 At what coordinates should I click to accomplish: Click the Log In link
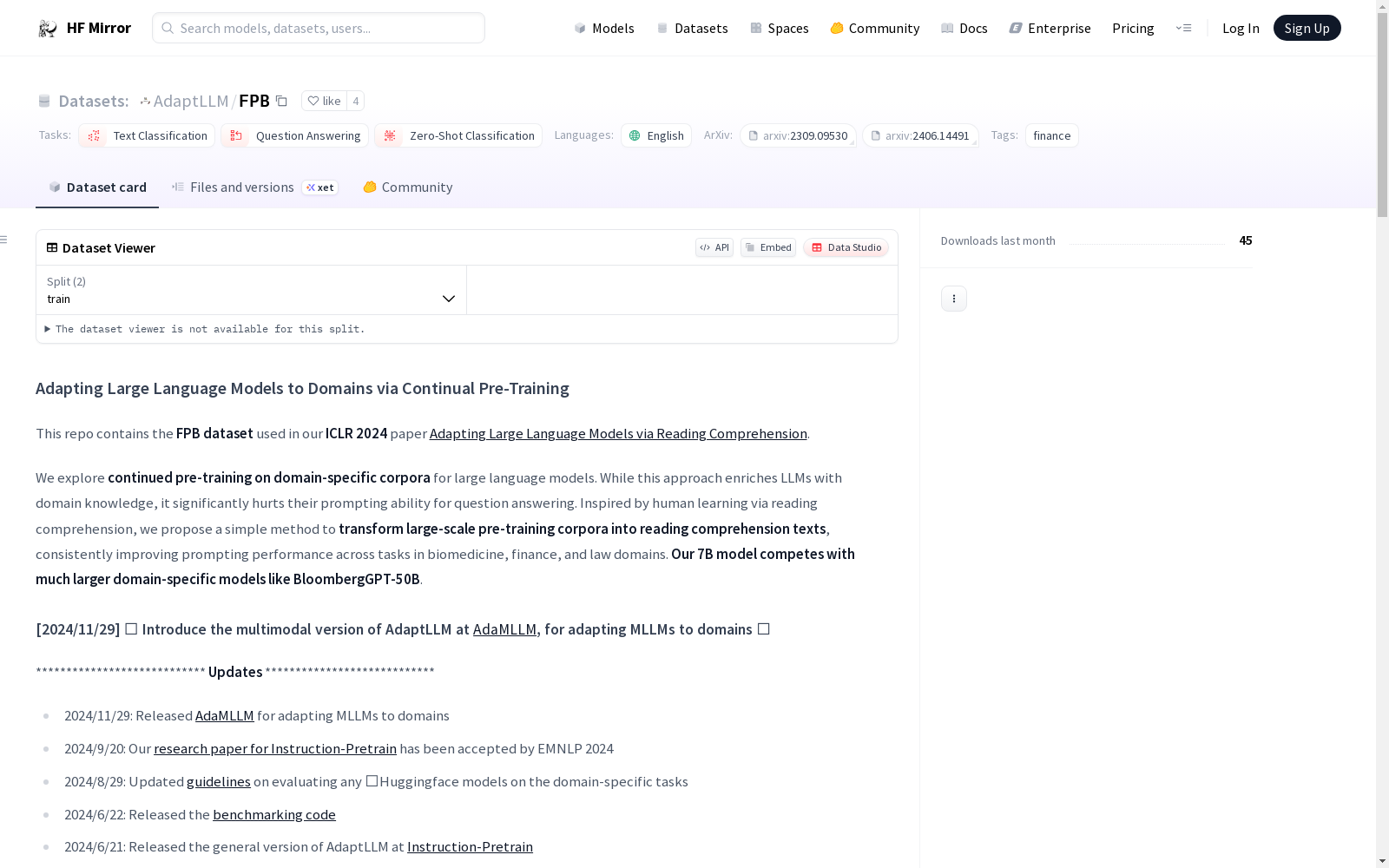(1241, 28)
